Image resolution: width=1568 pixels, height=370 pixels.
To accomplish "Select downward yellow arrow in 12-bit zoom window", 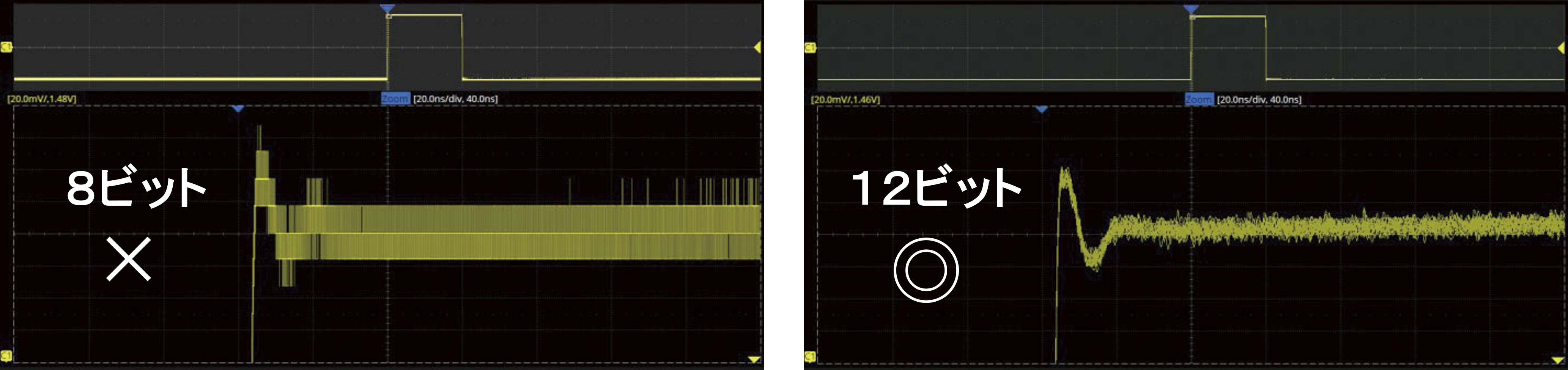I will point(1558,360).
